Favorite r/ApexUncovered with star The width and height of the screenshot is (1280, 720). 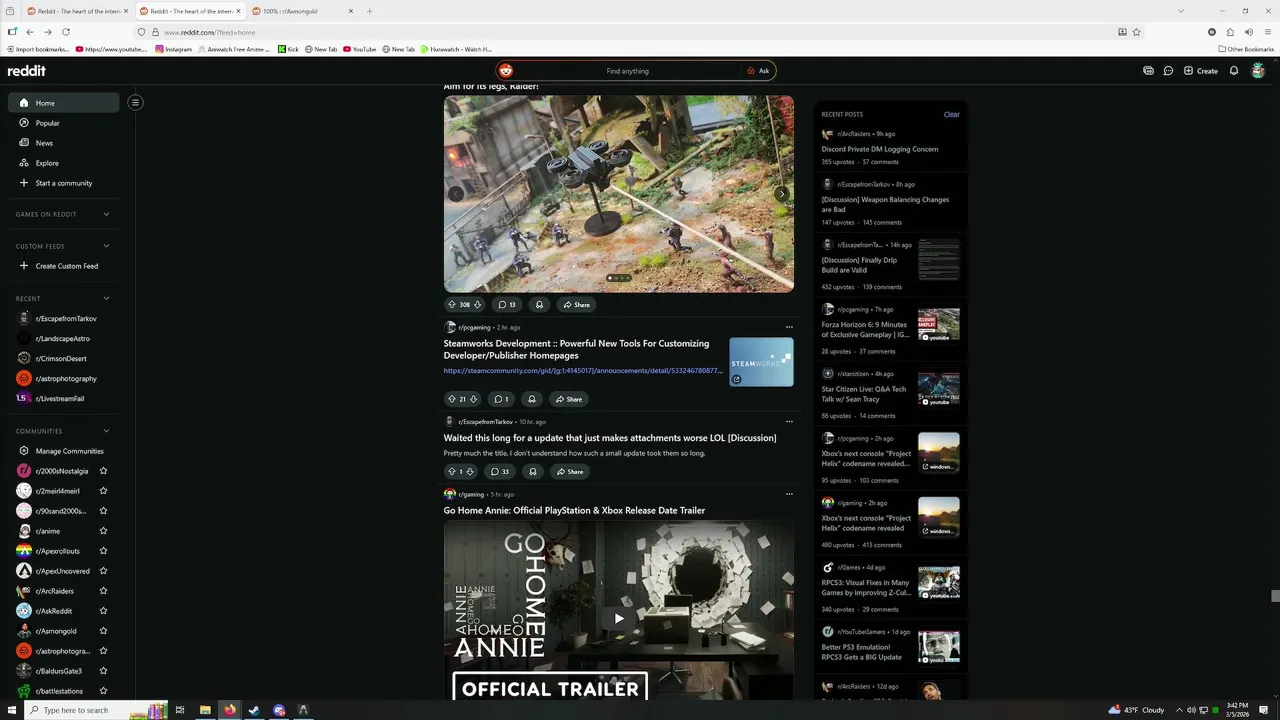point(103,571)
